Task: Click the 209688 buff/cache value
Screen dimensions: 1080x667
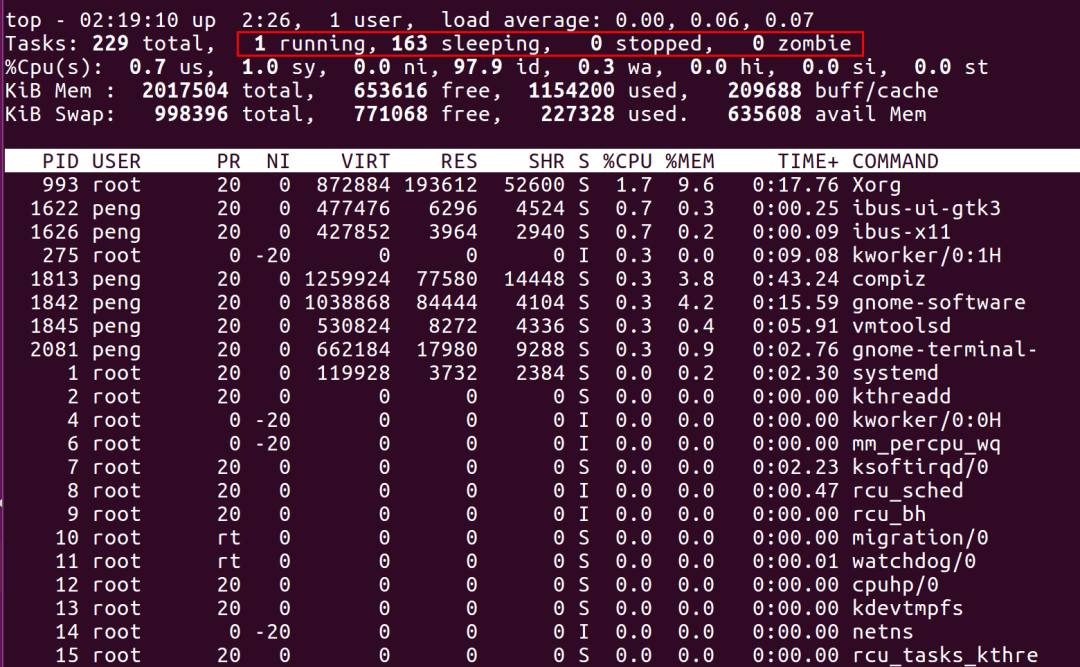Action: tap(764, 90)
